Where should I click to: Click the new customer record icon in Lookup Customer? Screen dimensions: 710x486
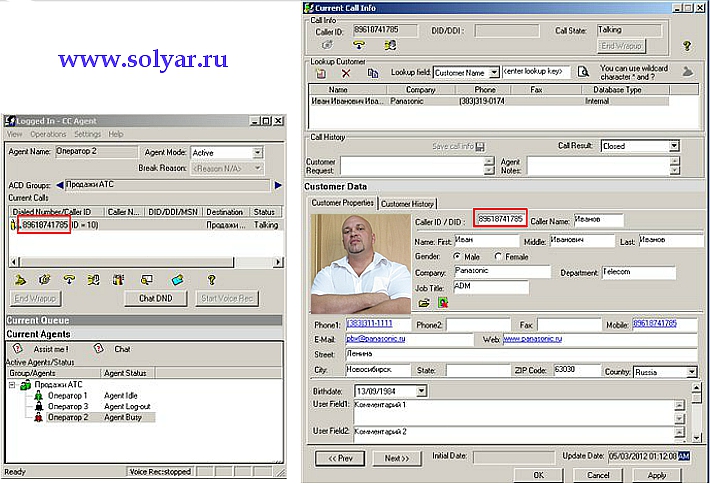pos(321,73)
